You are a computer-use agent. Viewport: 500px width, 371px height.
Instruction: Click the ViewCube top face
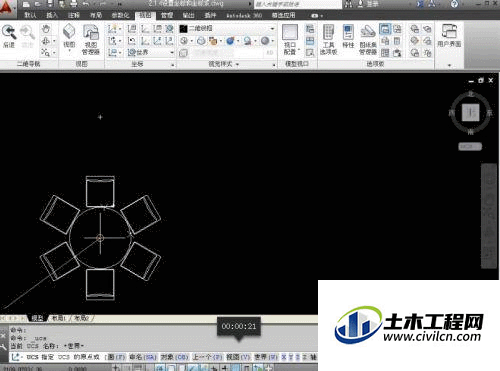click(x=470, y=112)
